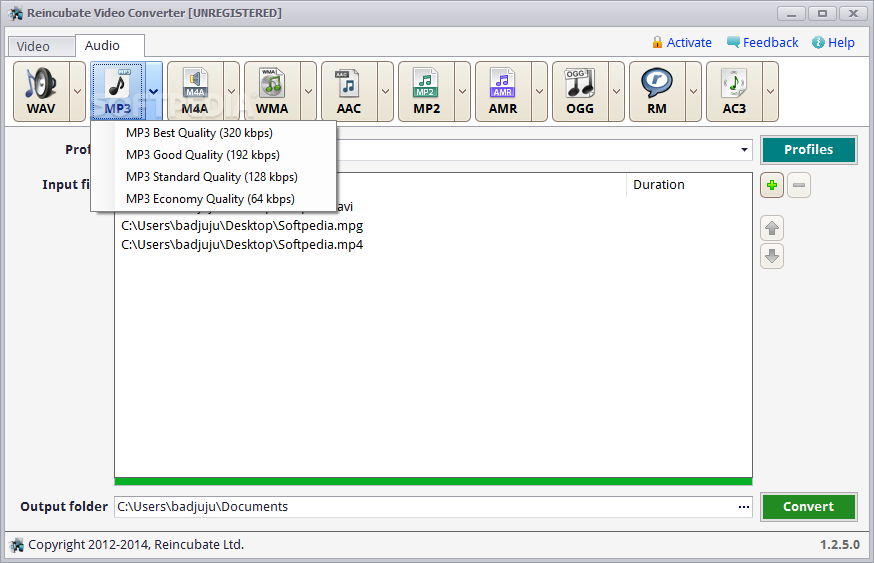Open the Feedback link
Screen dimensions: 874x563
pos(763,42)
